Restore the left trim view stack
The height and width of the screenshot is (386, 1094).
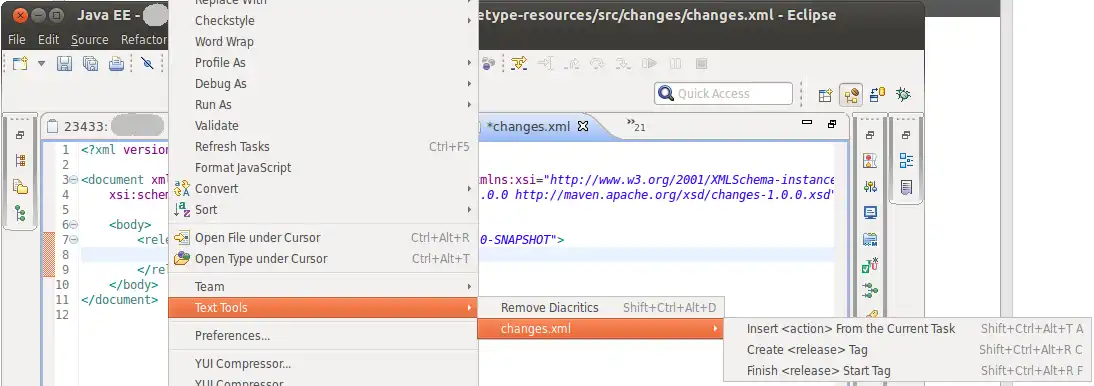coord(20,135)
